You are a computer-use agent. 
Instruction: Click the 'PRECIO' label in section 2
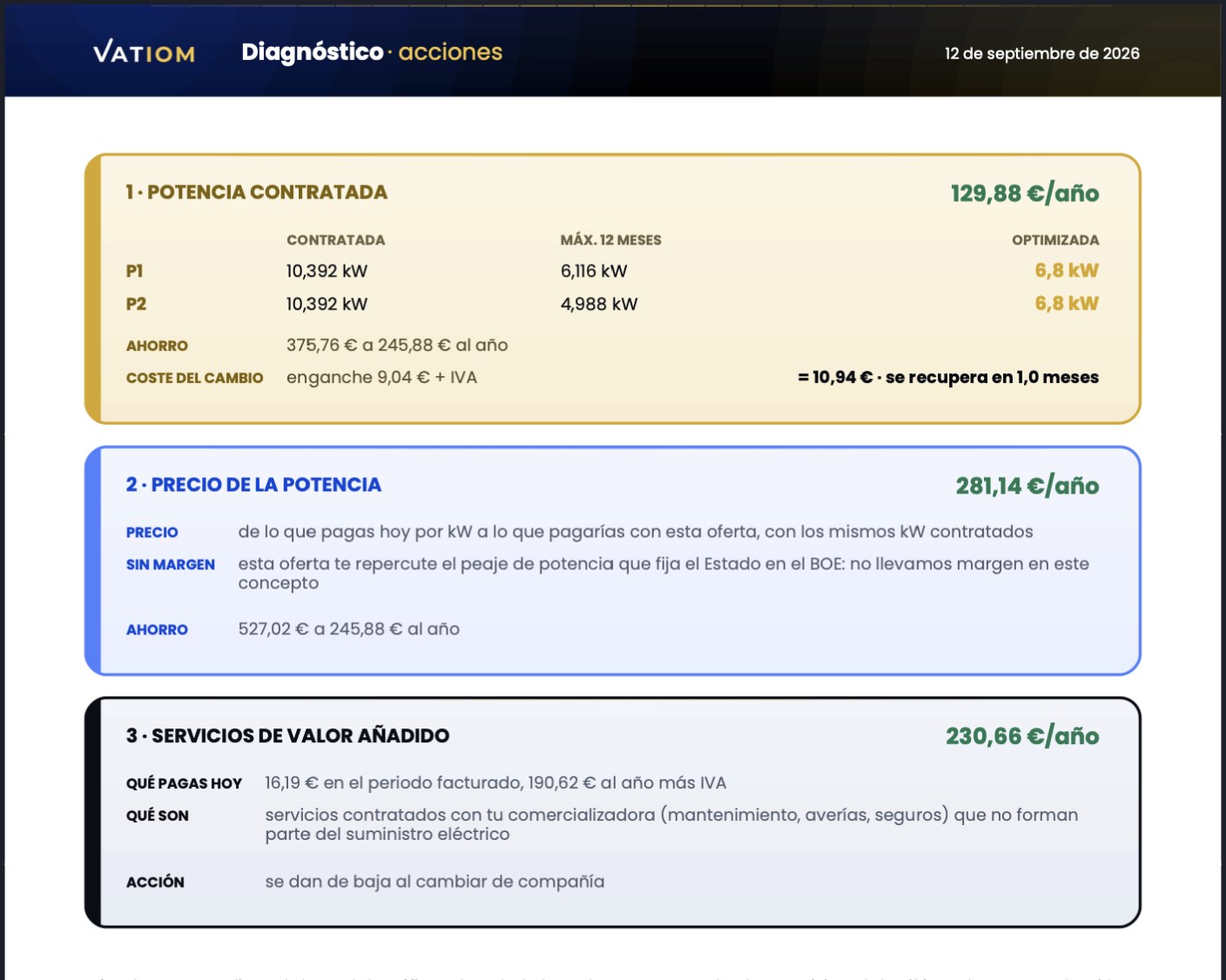pos(152,533)
